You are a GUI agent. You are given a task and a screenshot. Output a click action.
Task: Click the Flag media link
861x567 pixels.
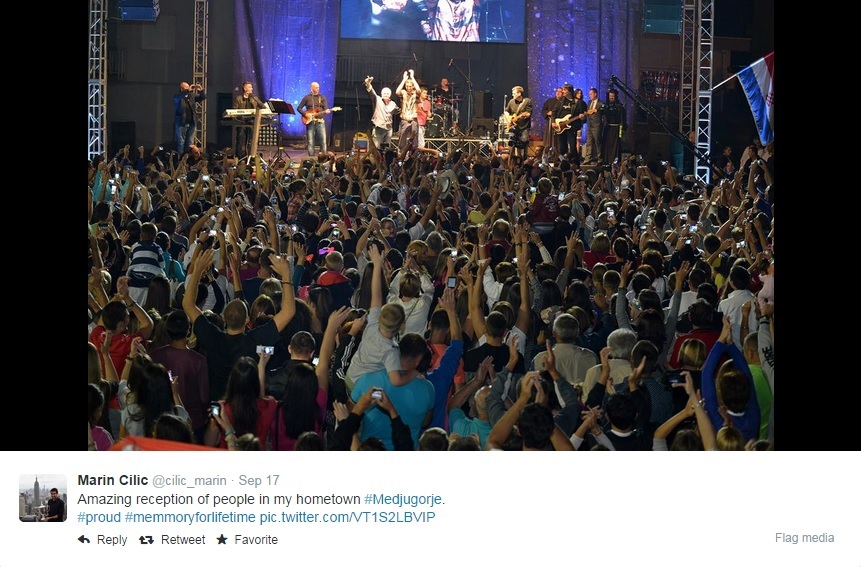click(804, 538)
